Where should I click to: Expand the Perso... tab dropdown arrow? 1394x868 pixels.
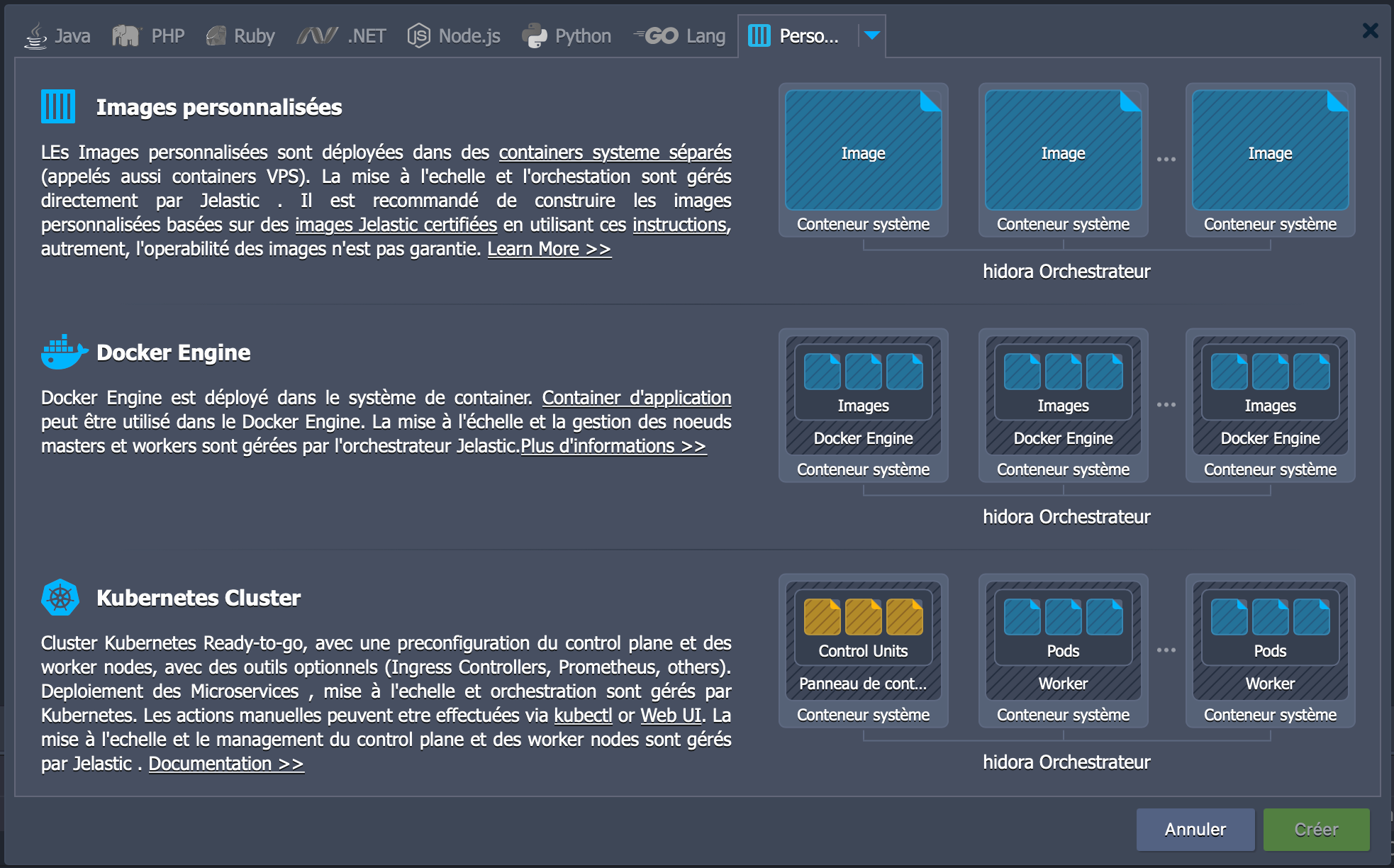coord(872,35)
